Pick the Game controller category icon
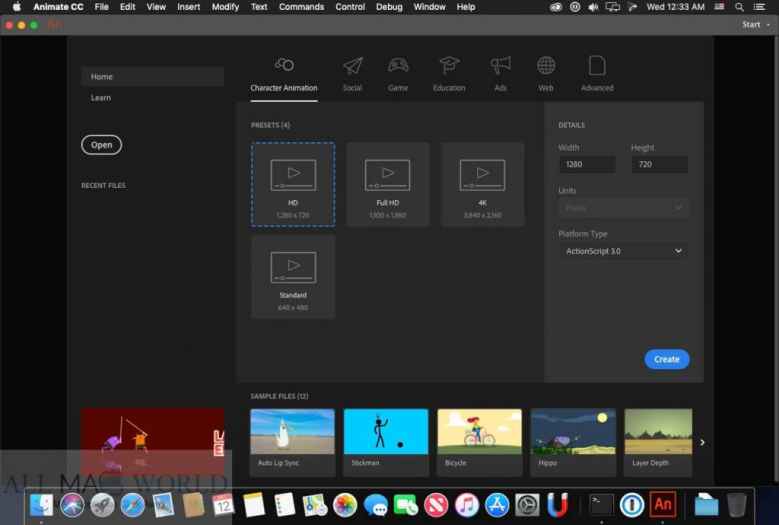779x525 pixels. (398, 66)
